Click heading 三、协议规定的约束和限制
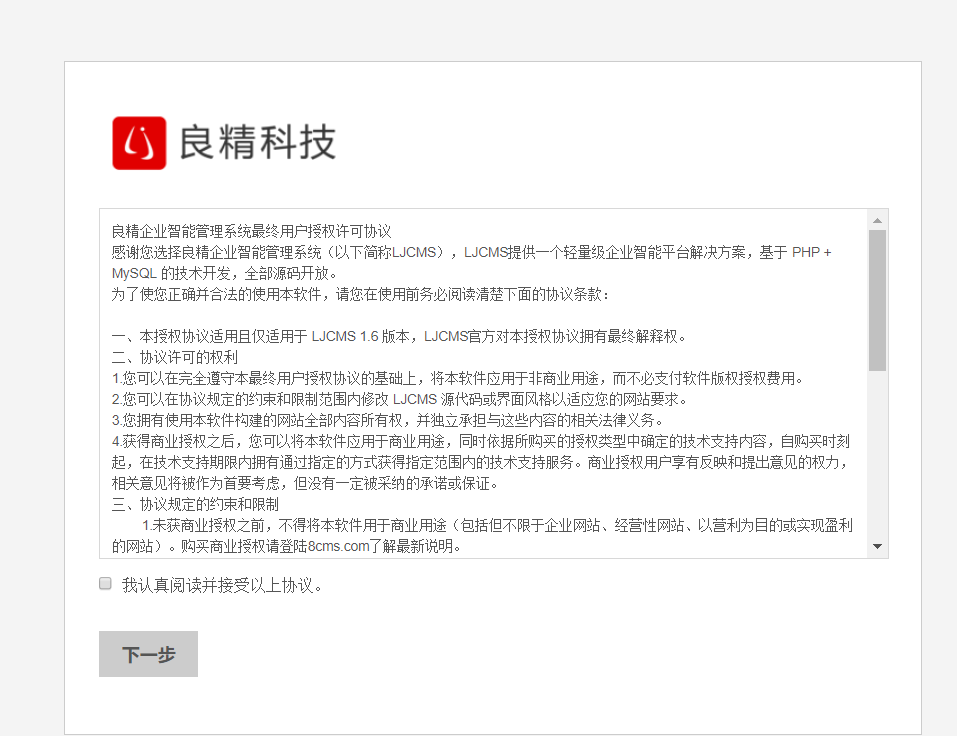The width and height of the screenshot is (957, 736). (195, 504)
